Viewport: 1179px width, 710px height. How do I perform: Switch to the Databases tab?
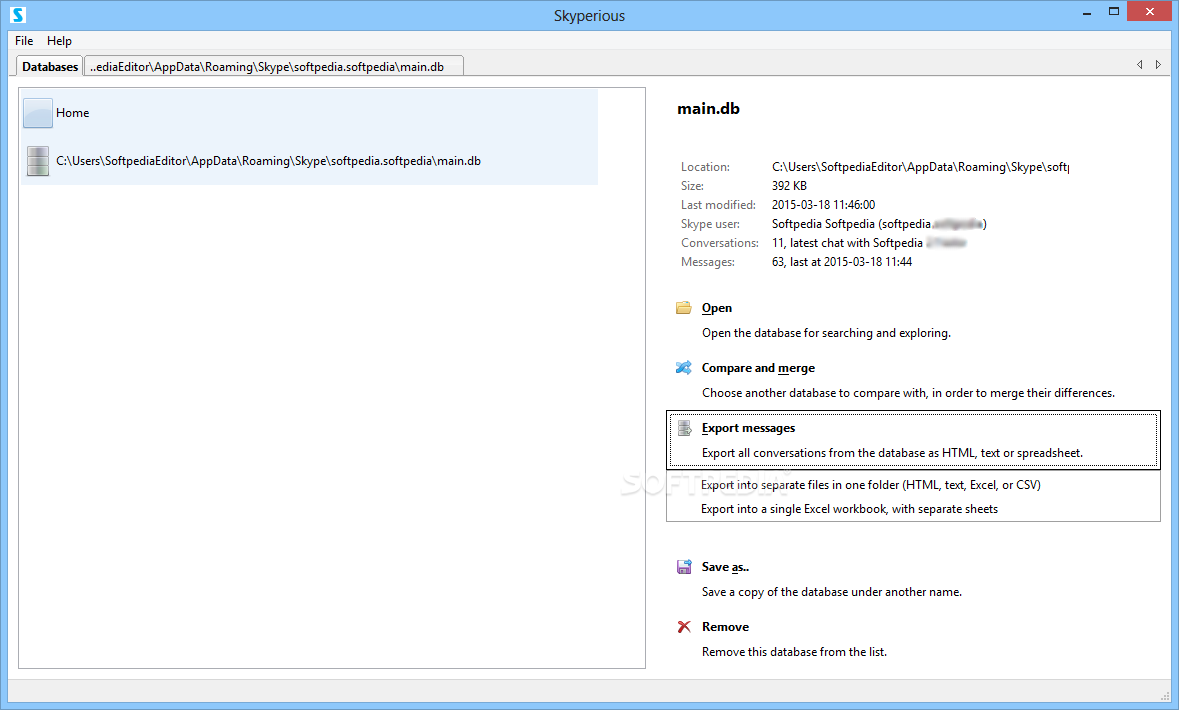(50, 66)
